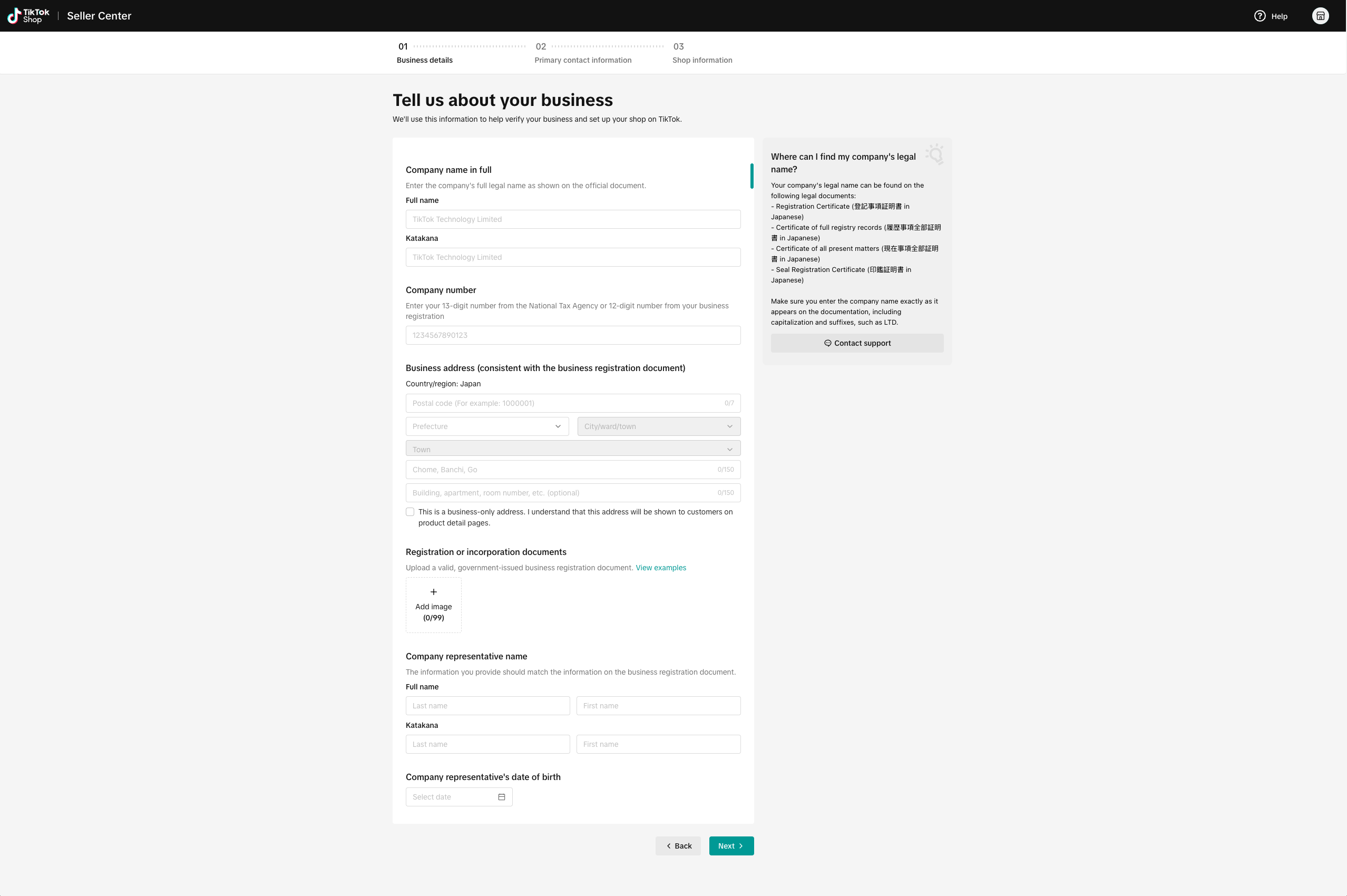This screenshot has width=1347, height=896.
Task: Check the business-only address checkbox
Action: point(410,512)
